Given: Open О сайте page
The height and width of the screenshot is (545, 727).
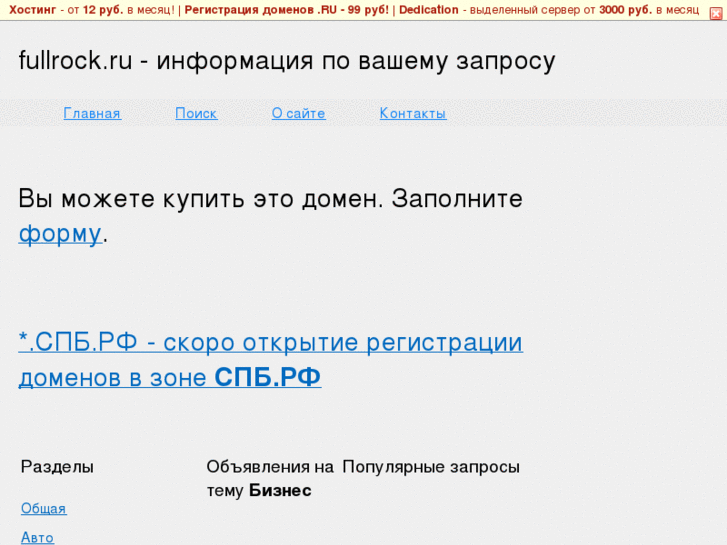Looking at the screenshot, I should pyautogui.click(x=299, y=113).
